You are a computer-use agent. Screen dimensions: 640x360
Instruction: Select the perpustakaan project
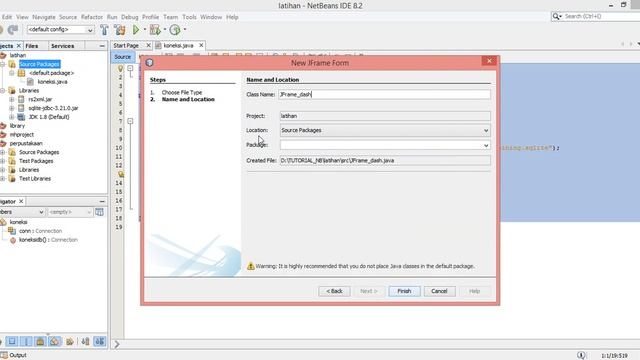[26, 143]
